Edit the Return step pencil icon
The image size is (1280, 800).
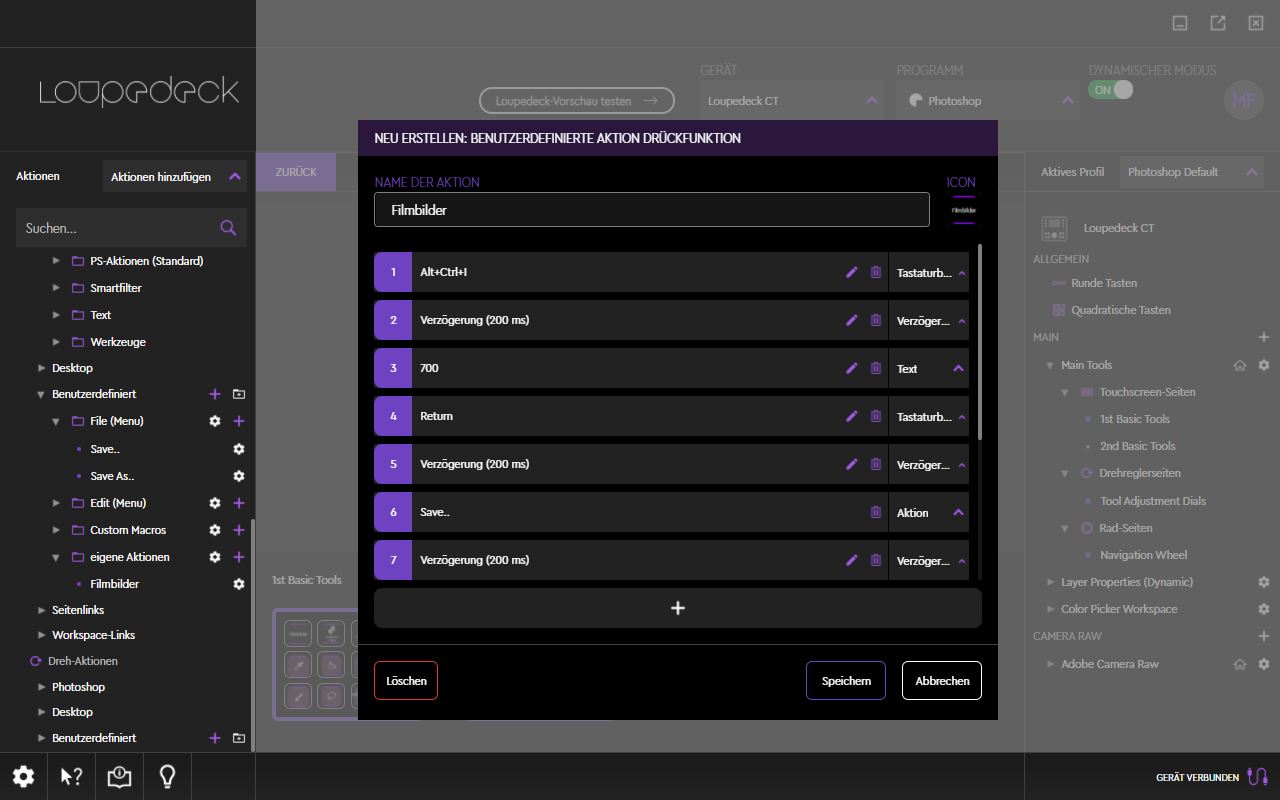click(852, 416)
